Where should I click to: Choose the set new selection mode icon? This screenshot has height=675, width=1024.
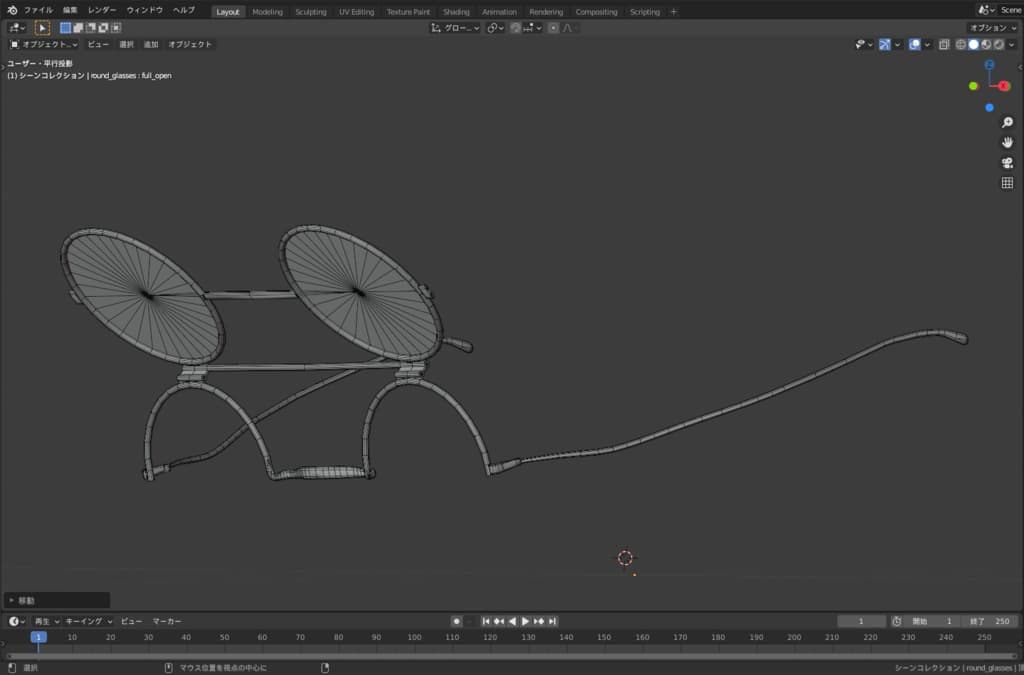click(x=65, y=28)
